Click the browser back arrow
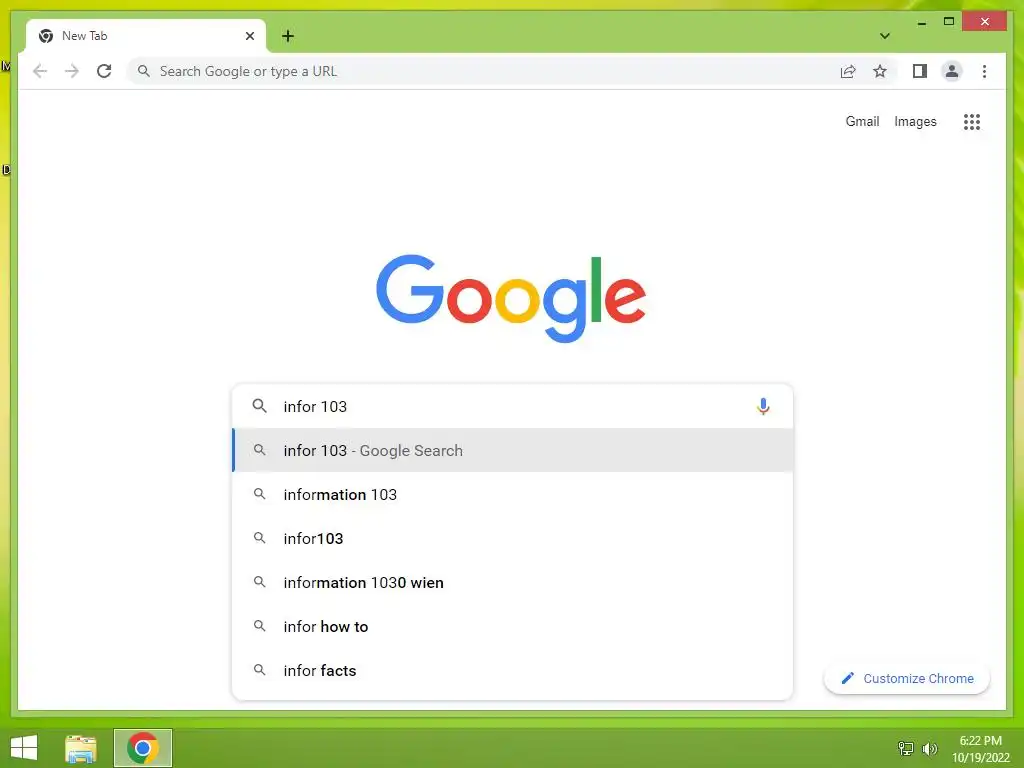This screenshot has width=1024, height=768. coord(40,71)
